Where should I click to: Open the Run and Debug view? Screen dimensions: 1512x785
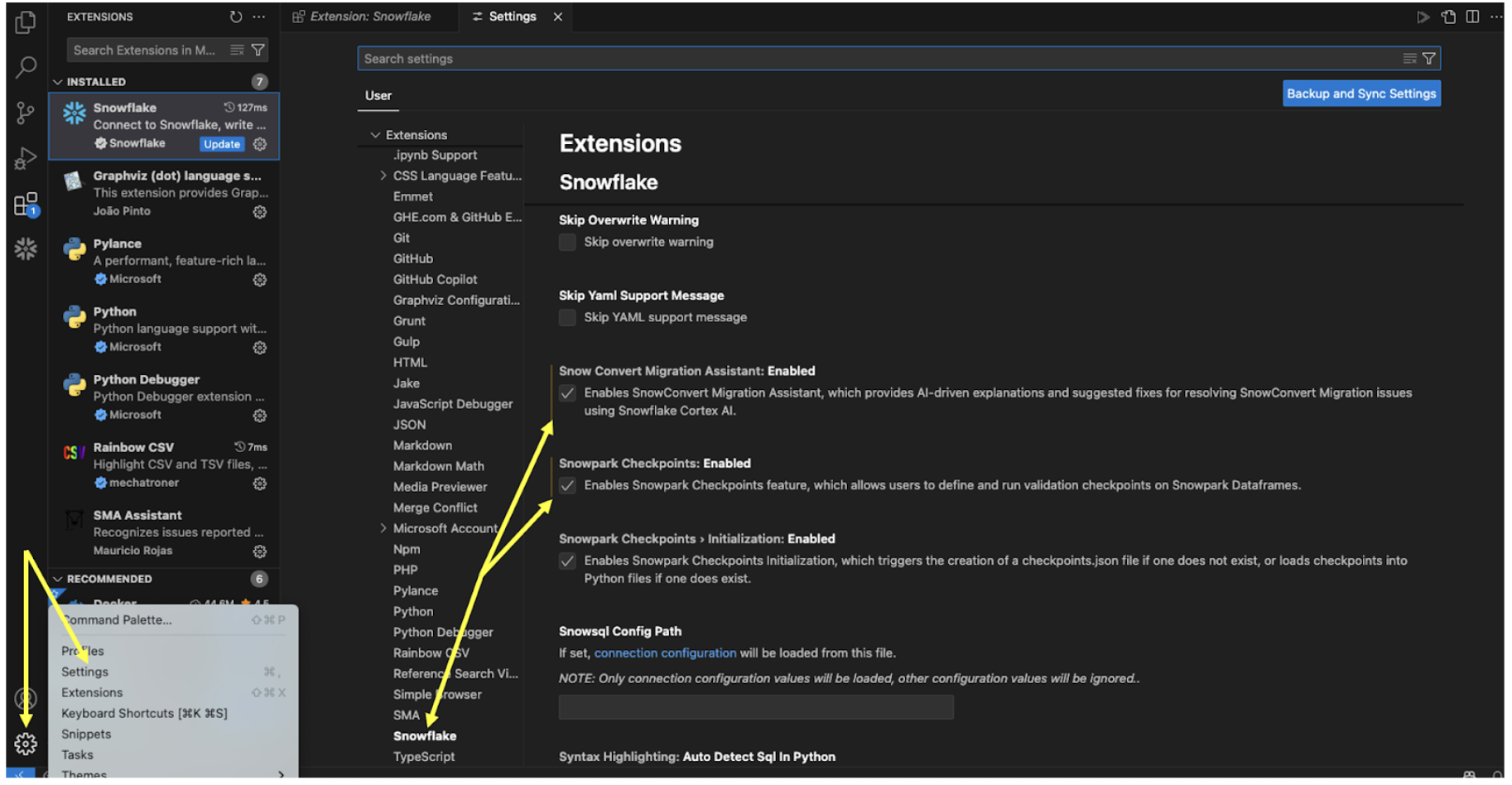[x=25, y=157]
